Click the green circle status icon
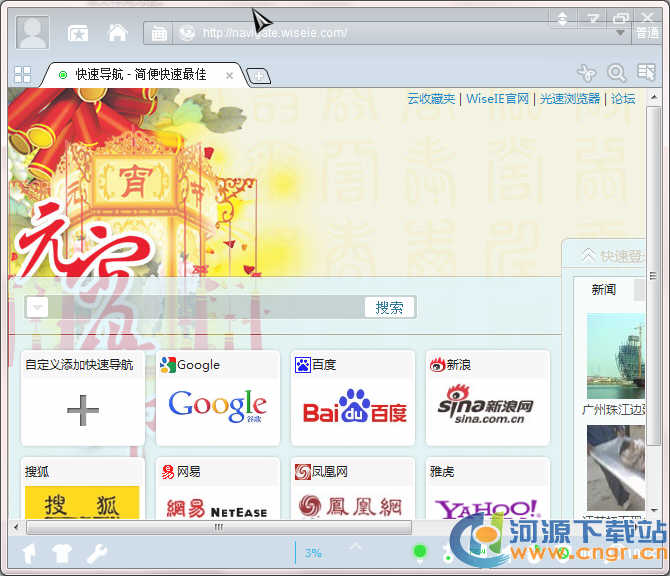The image size is (670, 576). pyautogui.click(x=420, y=552)
